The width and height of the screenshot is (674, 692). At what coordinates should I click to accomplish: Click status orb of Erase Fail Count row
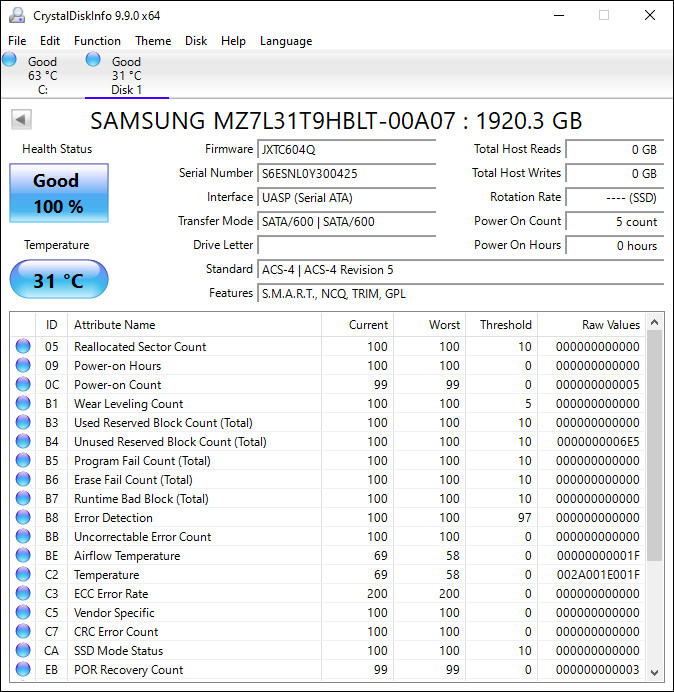pyautogui.click(x=23, y=479)
